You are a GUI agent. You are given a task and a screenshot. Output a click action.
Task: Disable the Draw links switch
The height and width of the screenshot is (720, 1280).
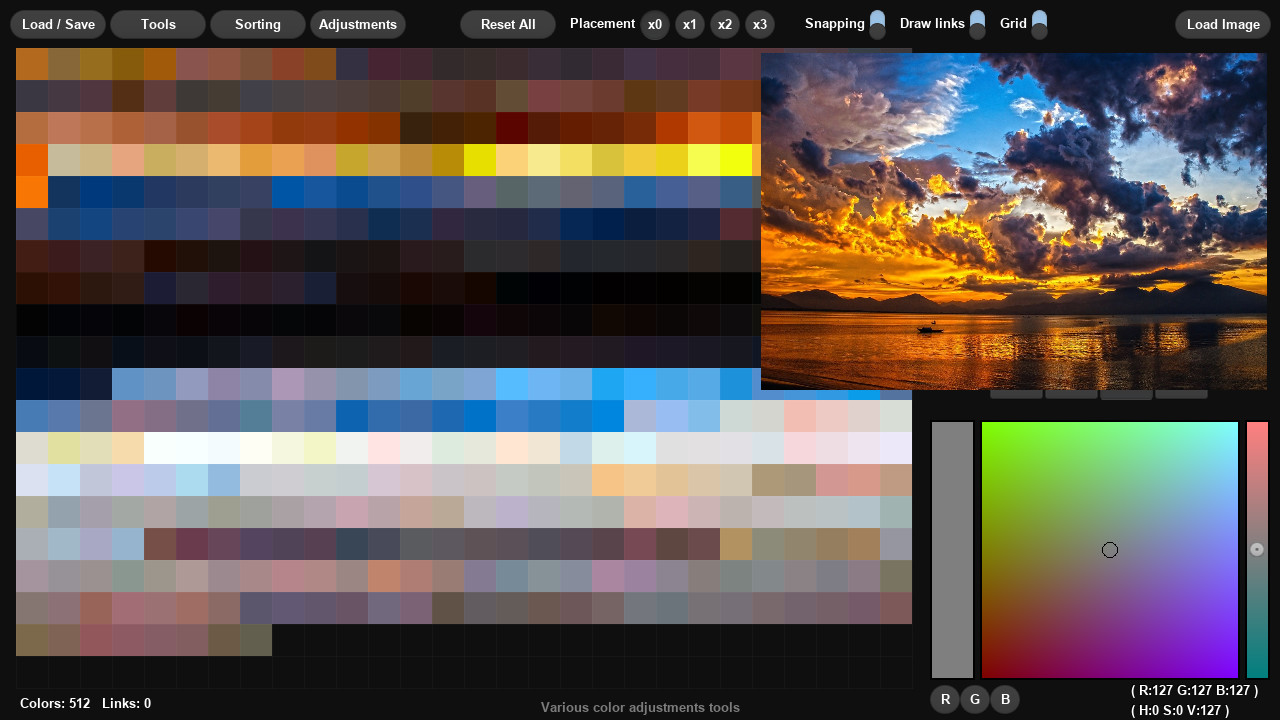[x=976, y=24]
